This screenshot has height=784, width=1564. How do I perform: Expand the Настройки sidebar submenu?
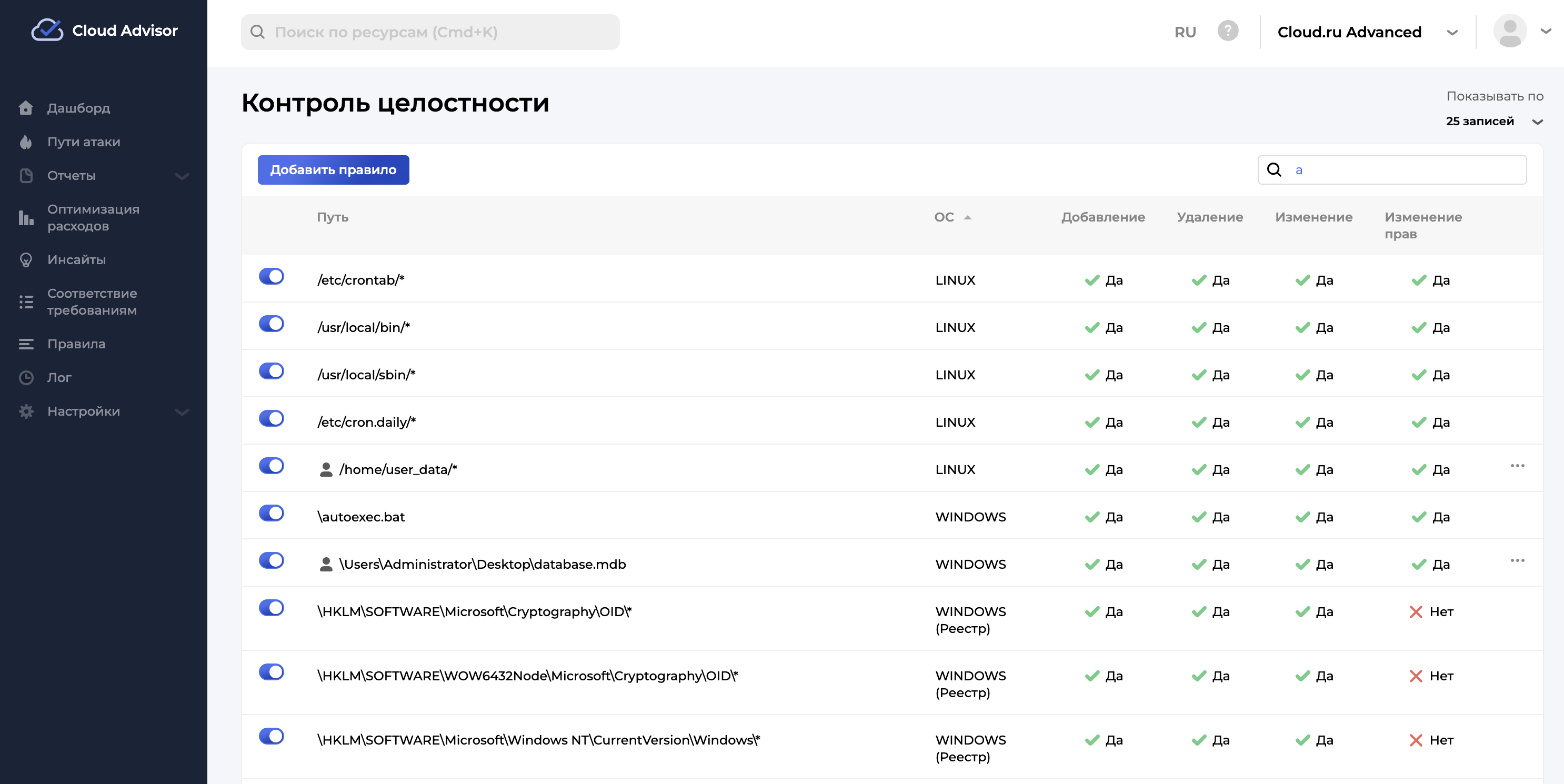click(x=182, y=412)
